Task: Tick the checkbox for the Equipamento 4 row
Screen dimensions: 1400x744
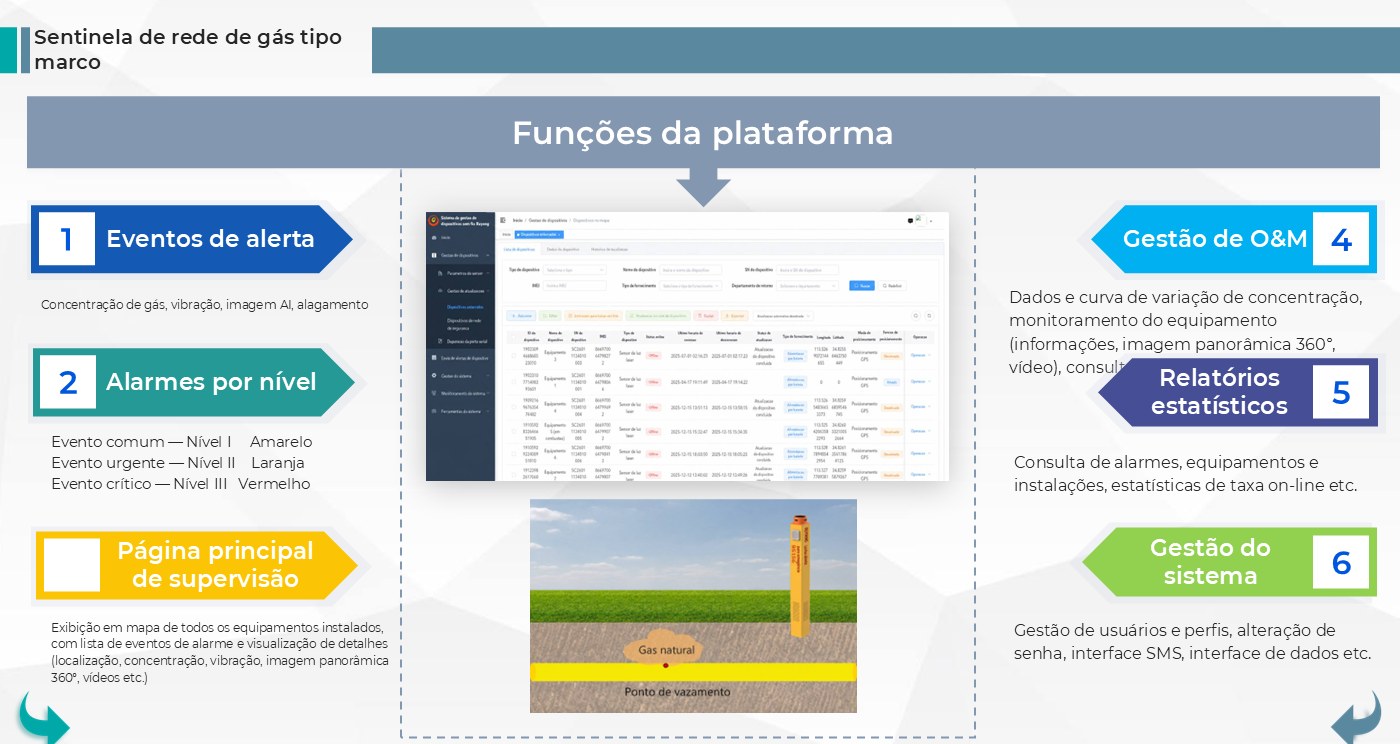Action: (x=513, y=407)
